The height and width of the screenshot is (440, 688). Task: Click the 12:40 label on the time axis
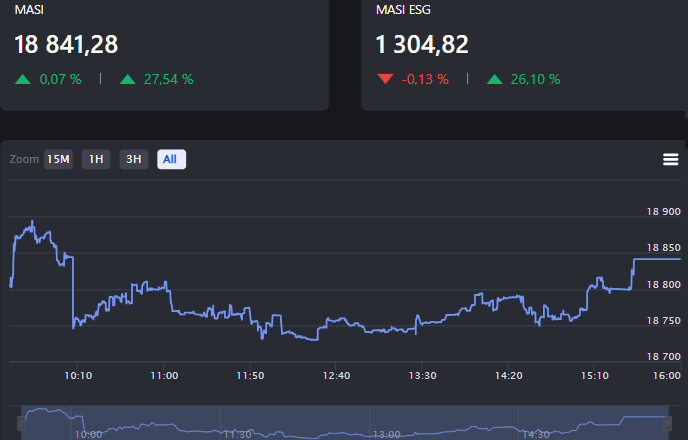[337, 376]
